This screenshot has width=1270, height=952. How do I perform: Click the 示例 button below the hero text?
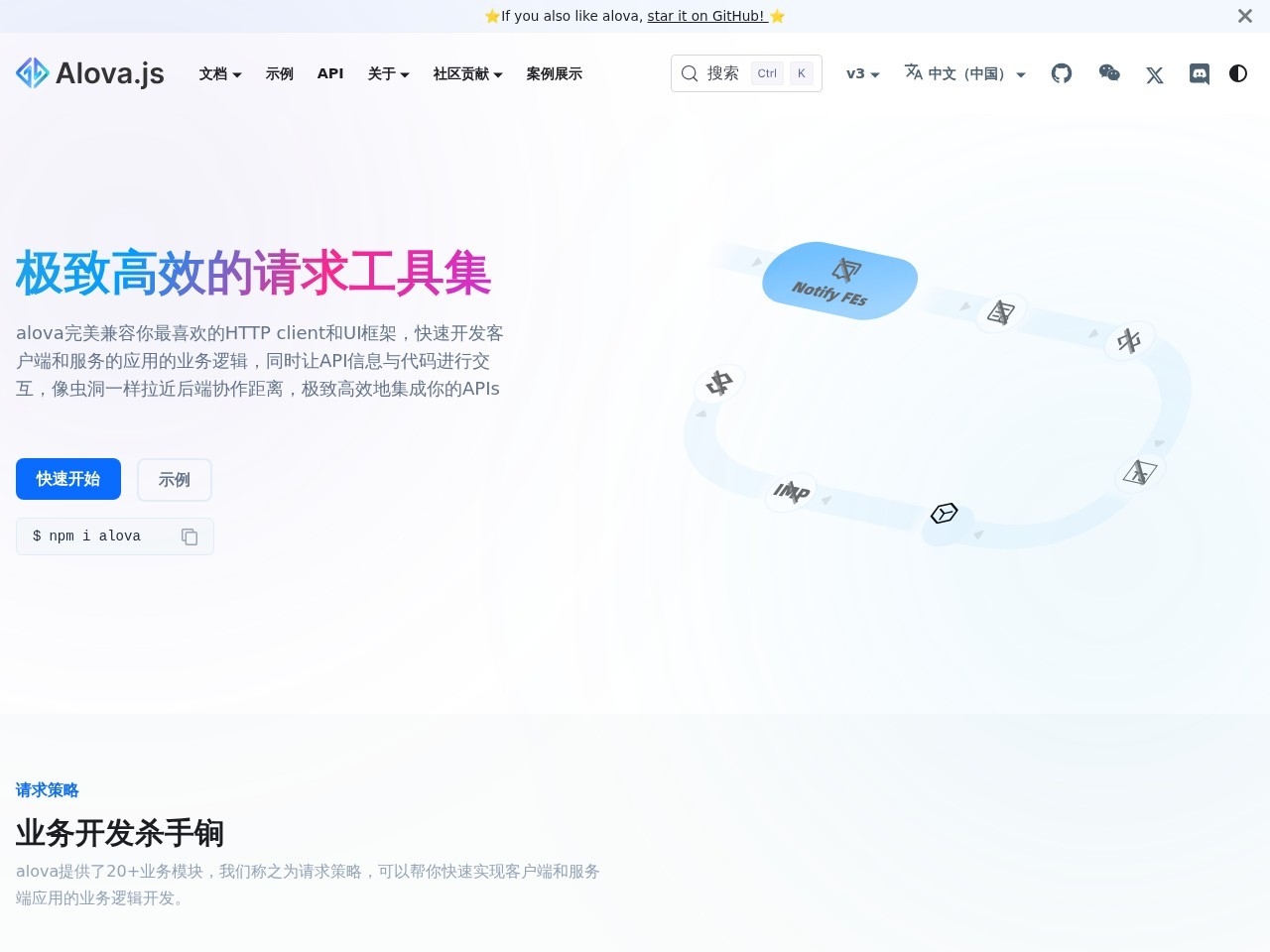click(x=175, y=480)
